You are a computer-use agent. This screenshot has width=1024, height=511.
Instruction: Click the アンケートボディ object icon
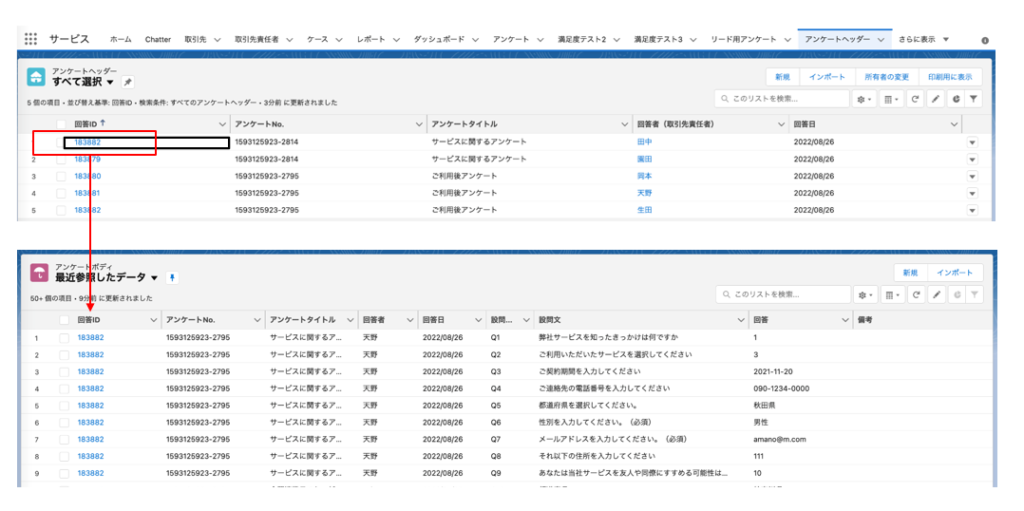click(39, 272)
